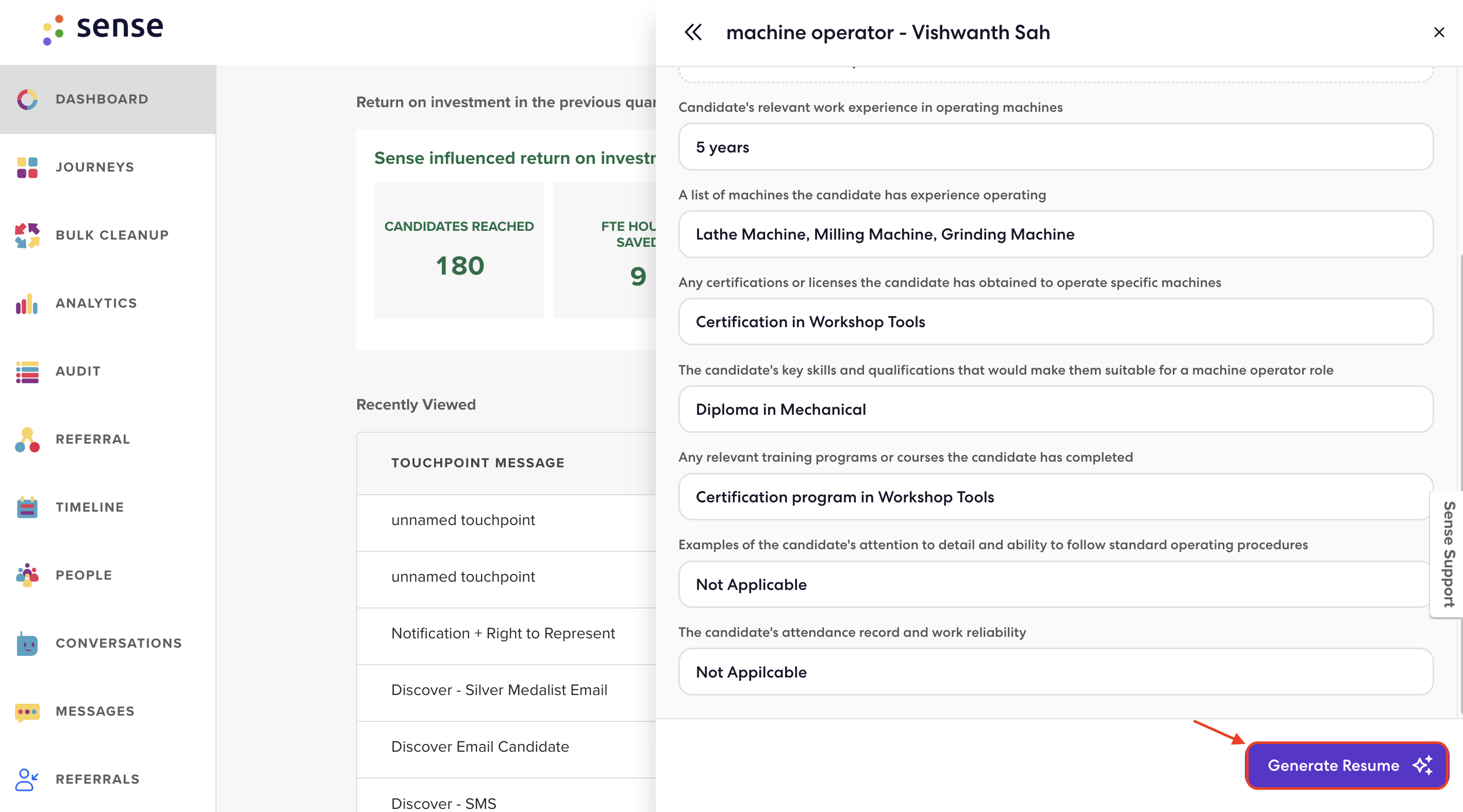Click the work experience field showing 5 years
The height and width of the screenshot is (812, 1463).
[1055, 147]
